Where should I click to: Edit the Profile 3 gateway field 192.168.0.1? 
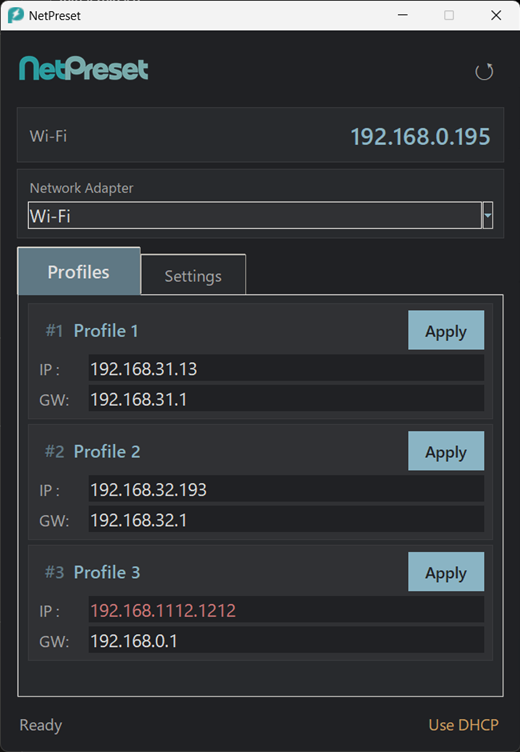click(x=286, y=641)
